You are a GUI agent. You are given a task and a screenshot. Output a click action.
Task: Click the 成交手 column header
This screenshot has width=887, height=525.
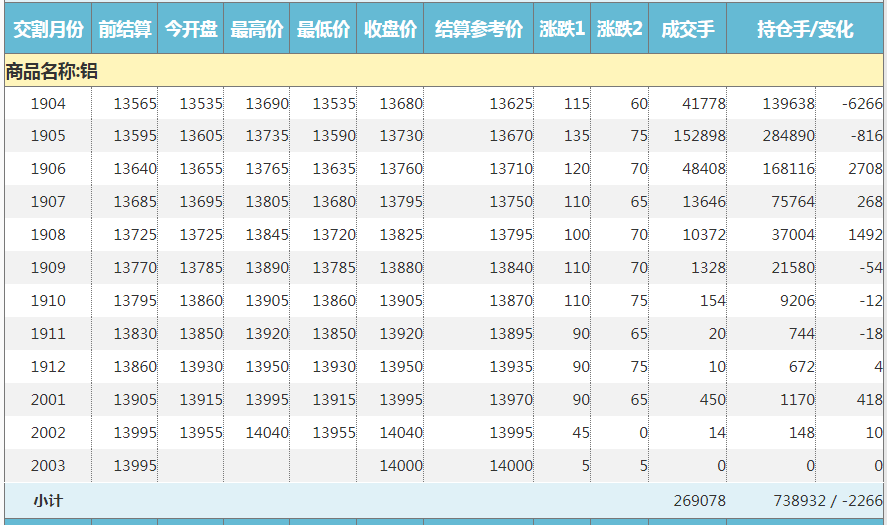688,30
